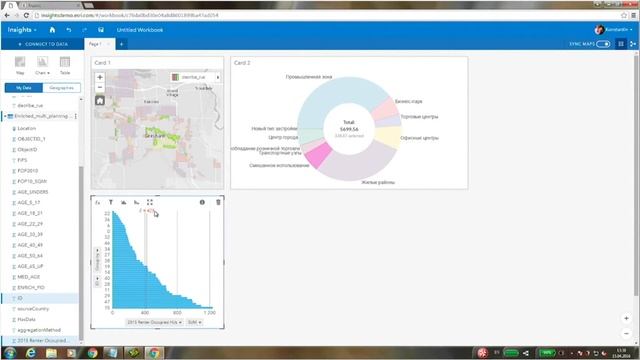This screenshot has width=640, height=360.
Task: Redo the last action
Action: click(84, 30)
